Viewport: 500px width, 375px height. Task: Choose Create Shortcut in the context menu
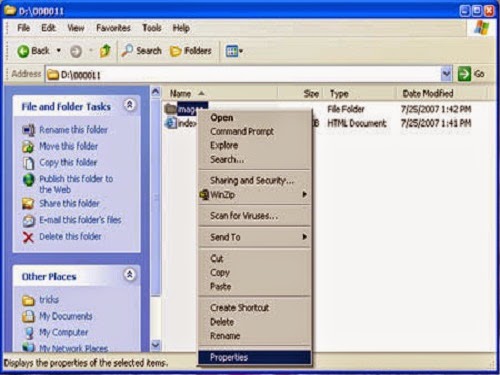[255, 308]
